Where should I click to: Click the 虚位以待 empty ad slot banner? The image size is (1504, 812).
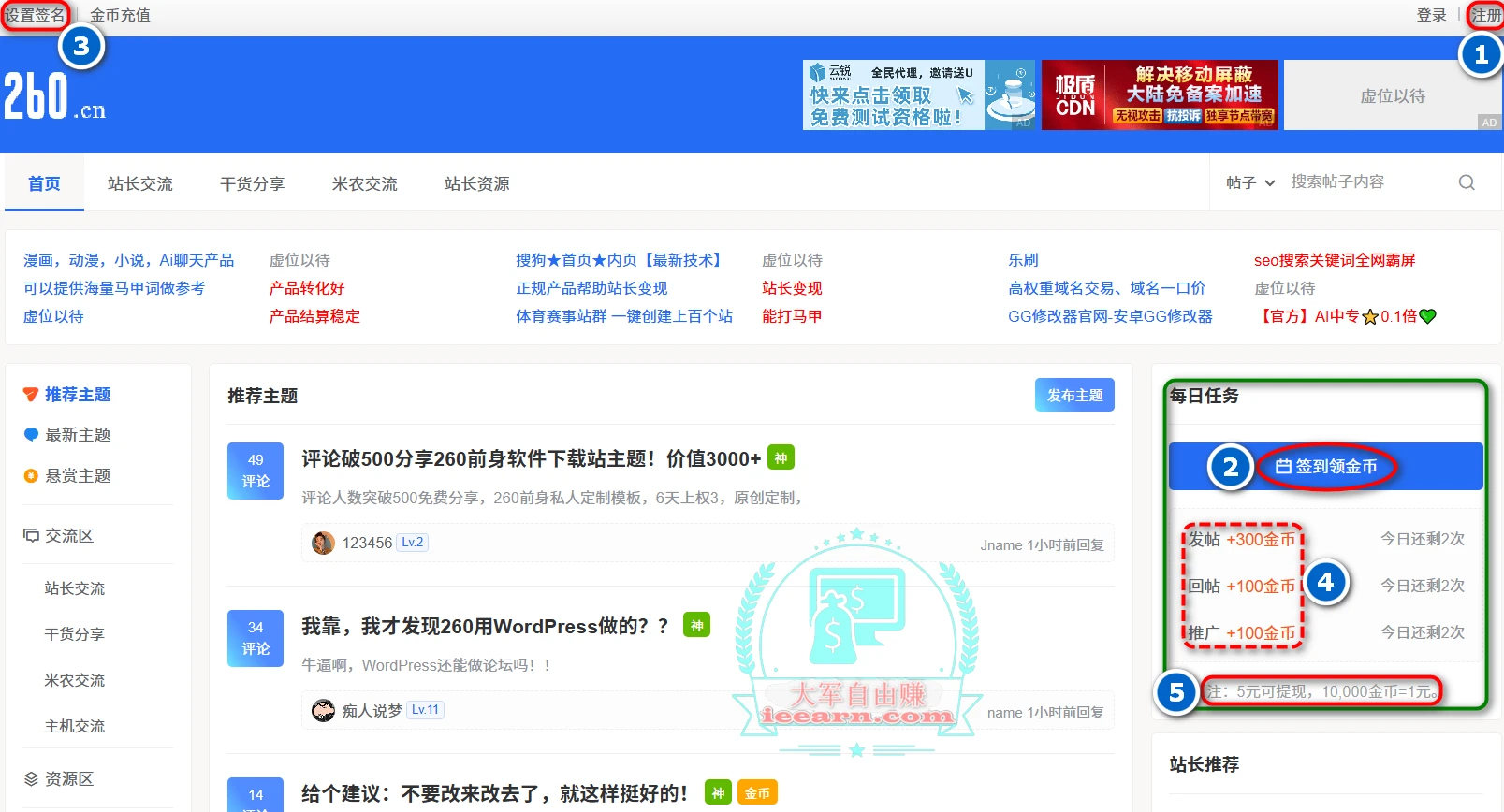pos(1393,95)
